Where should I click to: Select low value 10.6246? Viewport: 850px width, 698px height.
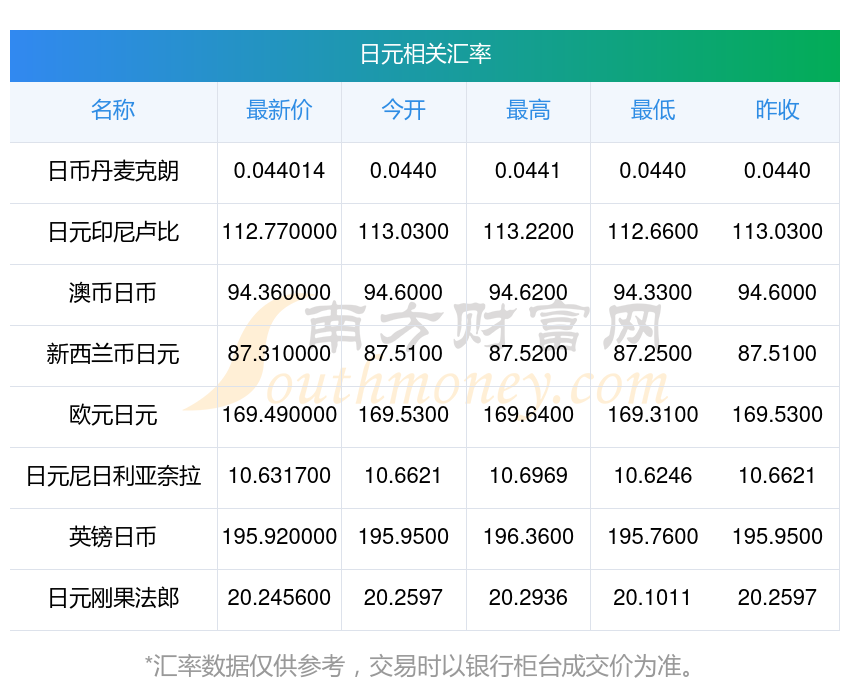coord(653,476)
